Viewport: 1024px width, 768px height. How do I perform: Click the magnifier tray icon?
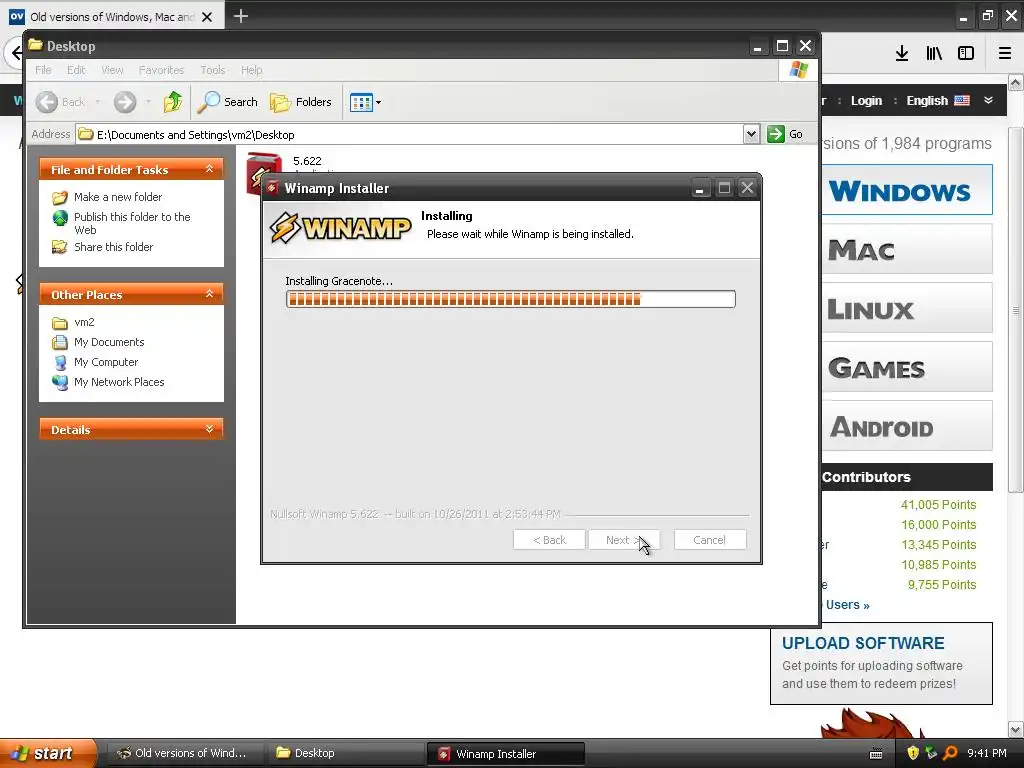(950, 753)
